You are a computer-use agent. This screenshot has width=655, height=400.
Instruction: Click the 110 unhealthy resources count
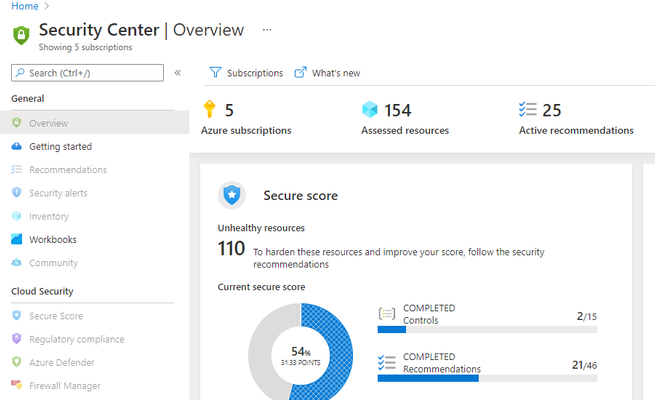coord(231,248)
